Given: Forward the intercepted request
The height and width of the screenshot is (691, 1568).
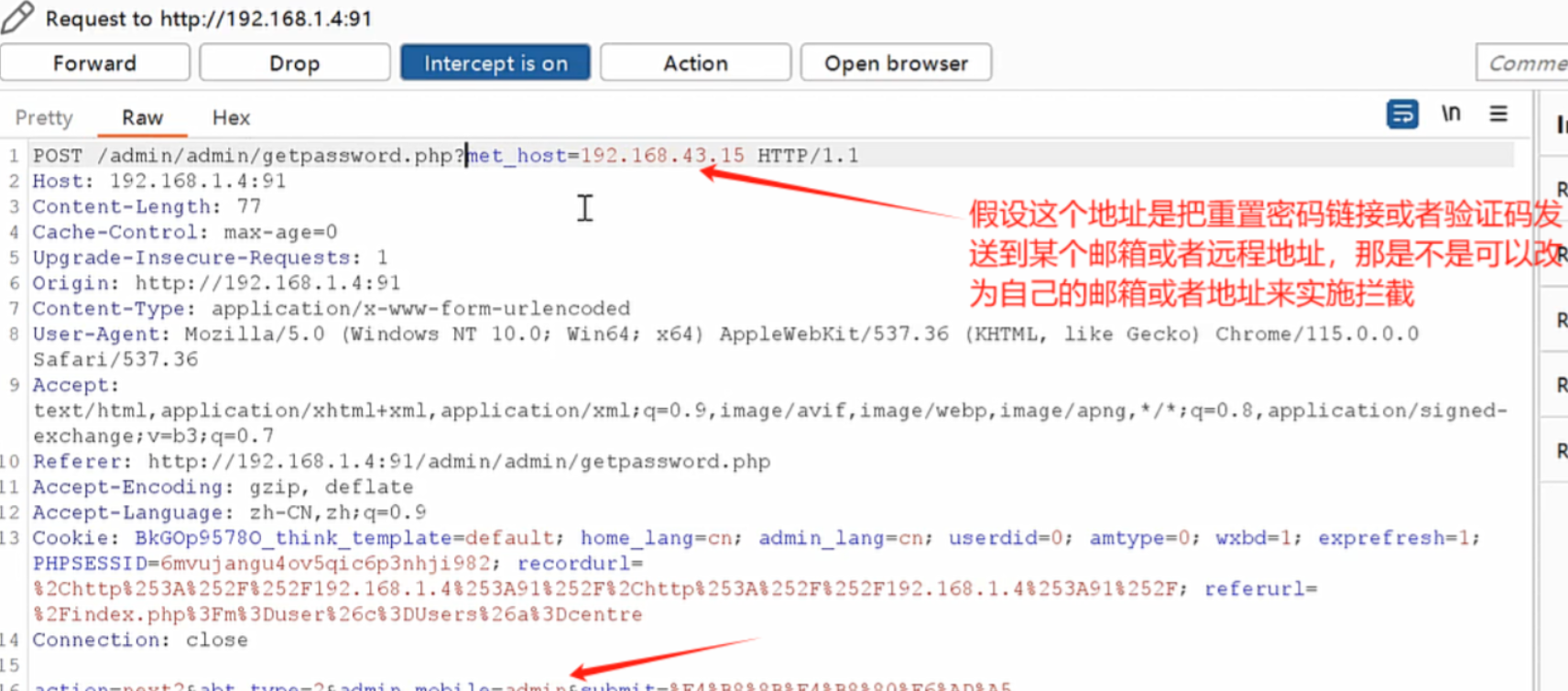Looking at the screenshot, I should tap(95, 62).
